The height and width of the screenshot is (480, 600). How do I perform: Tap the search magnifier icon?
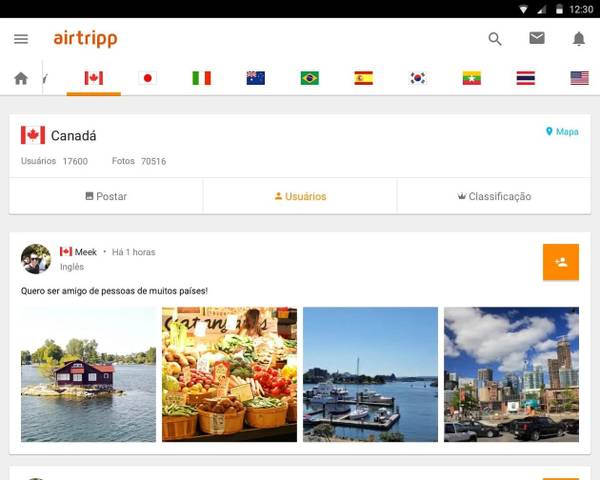coord(495,39)
